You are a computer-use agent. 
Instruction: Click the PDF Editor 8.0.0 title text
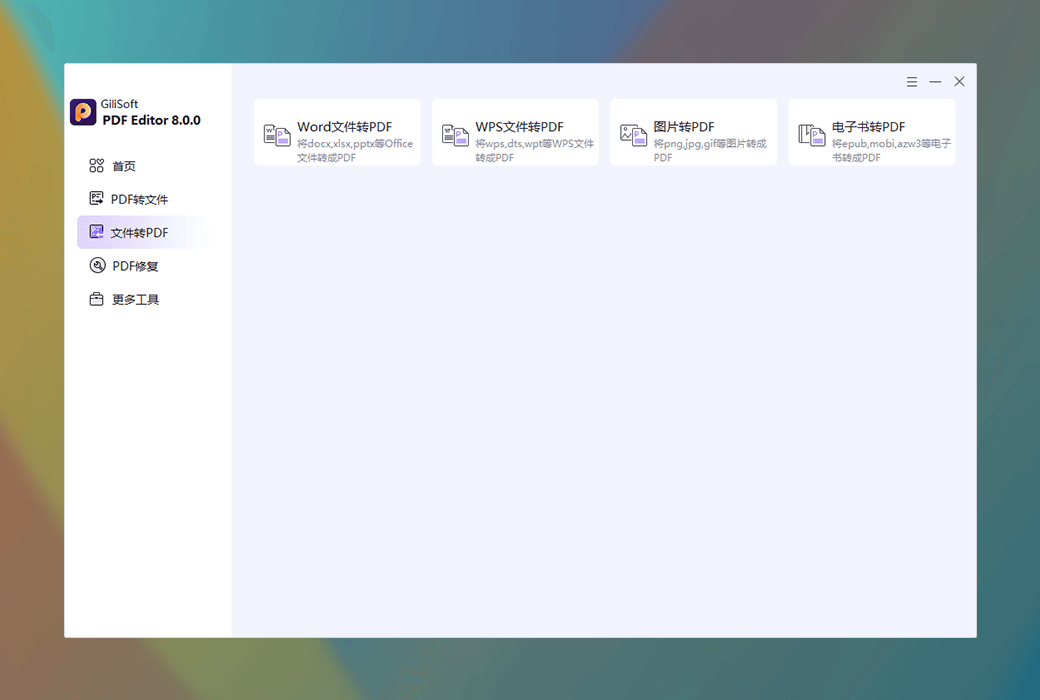[151, 120]
